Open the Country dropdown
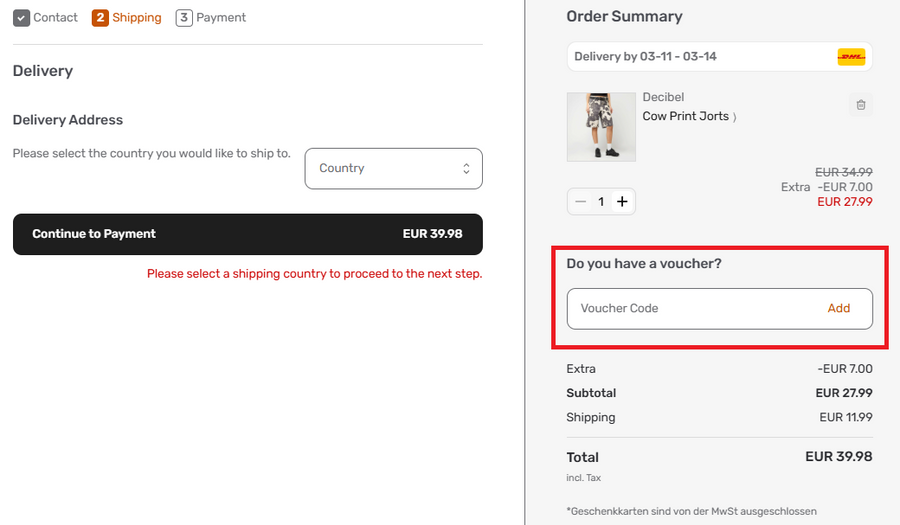Image resolution: width=900 pixels, height=525 pixels. 393,168
